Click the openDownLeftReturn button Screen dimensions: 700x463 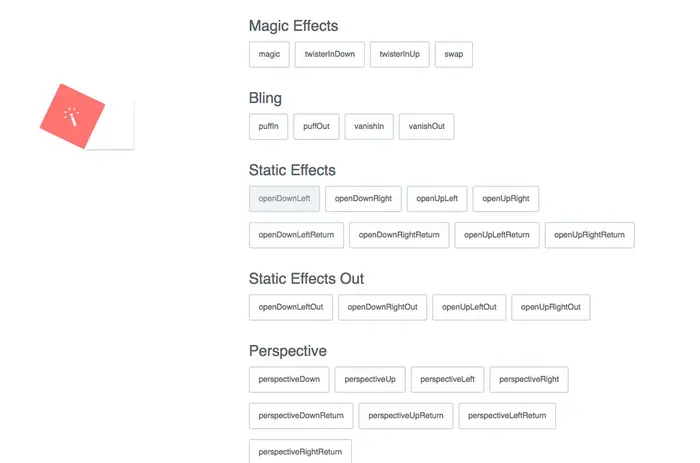click(x=296, y=235)
